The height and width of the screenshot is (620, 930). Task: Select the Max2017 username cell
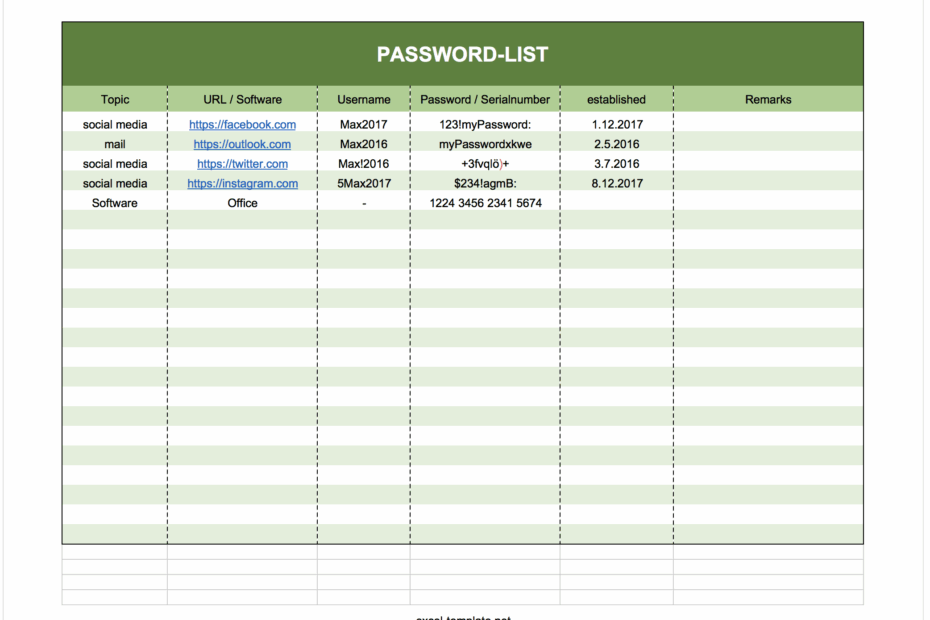click(363, 124)
